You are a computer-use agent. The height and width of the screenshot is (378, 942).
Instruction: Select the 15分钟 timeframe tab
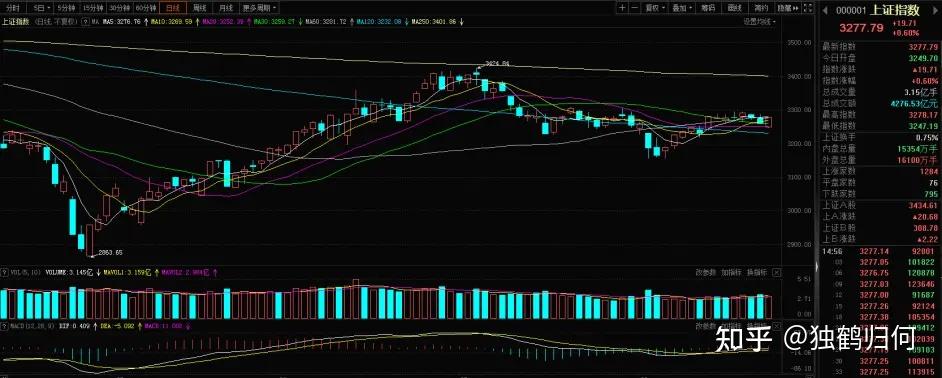click(93, 8)
